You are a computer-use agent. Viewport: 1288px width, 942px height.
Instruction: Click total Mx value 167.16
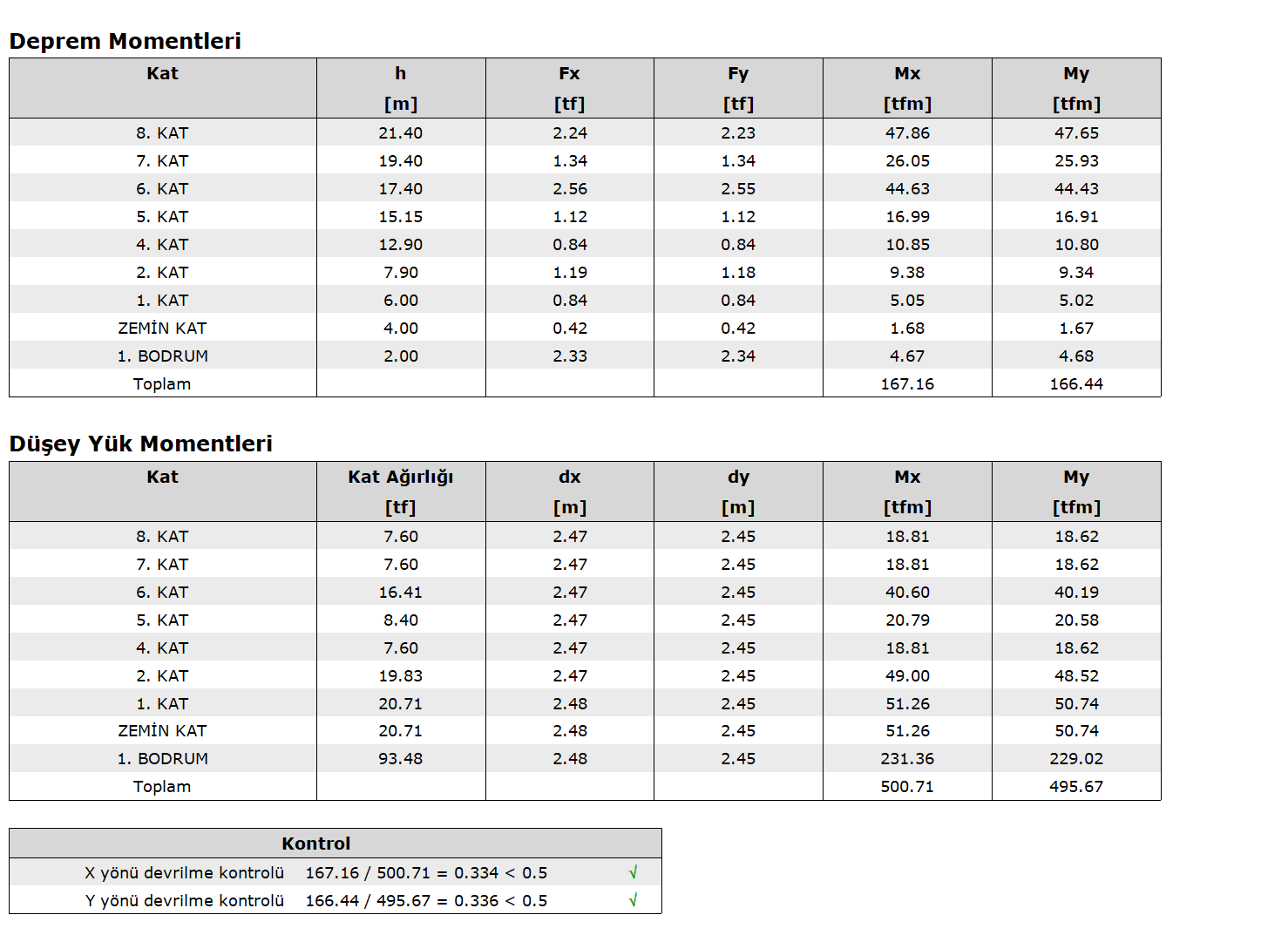[907, 383]
